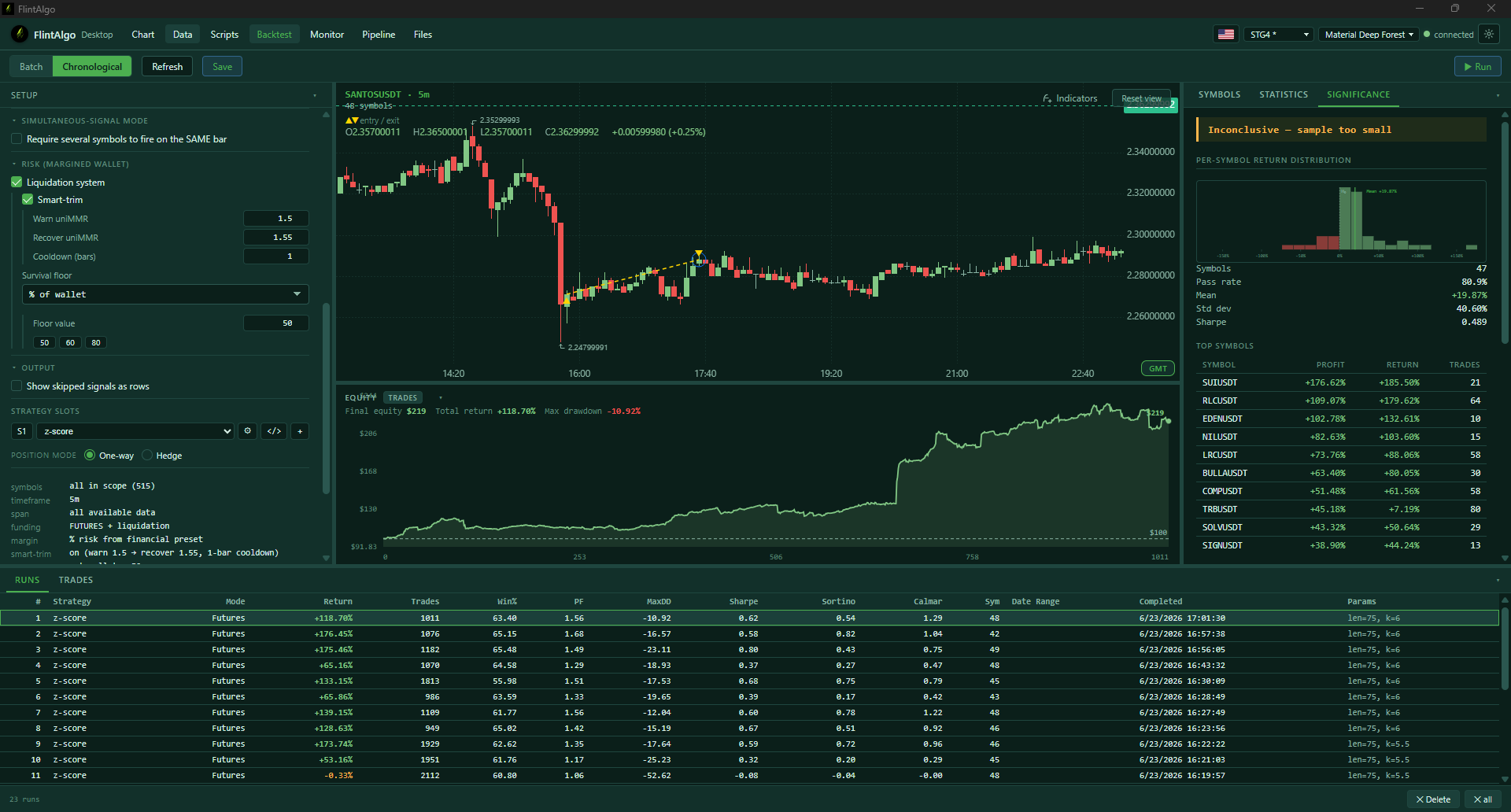Show TRADES in equity panel

pos(403,398)
